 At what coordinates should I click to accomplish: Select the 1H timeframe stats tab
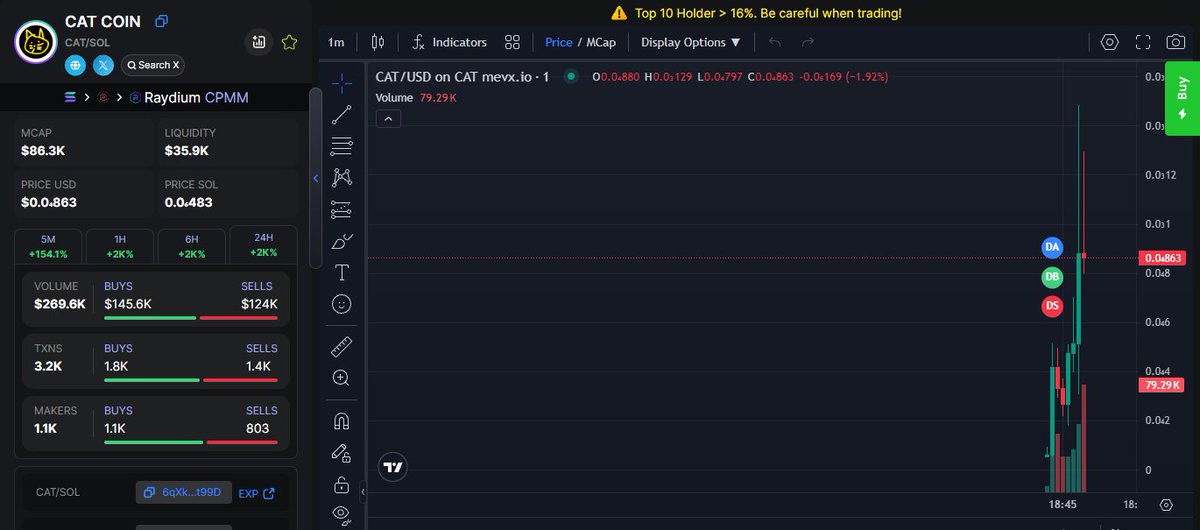pos(120,246)
